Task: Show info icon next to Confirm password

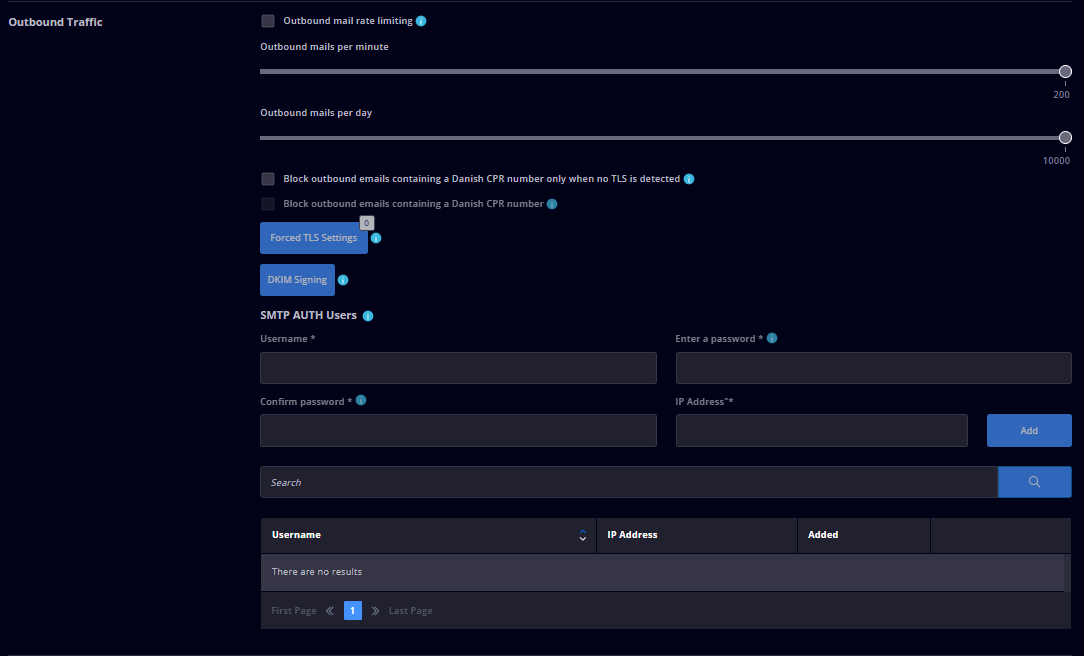Action: coord(361,400)
